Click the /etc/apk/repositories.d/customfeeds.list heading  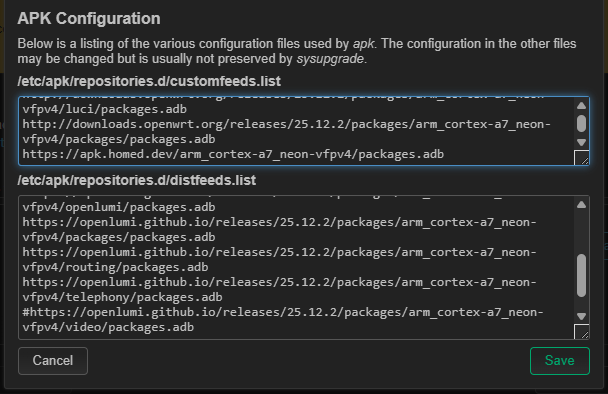tap(149, 81)
